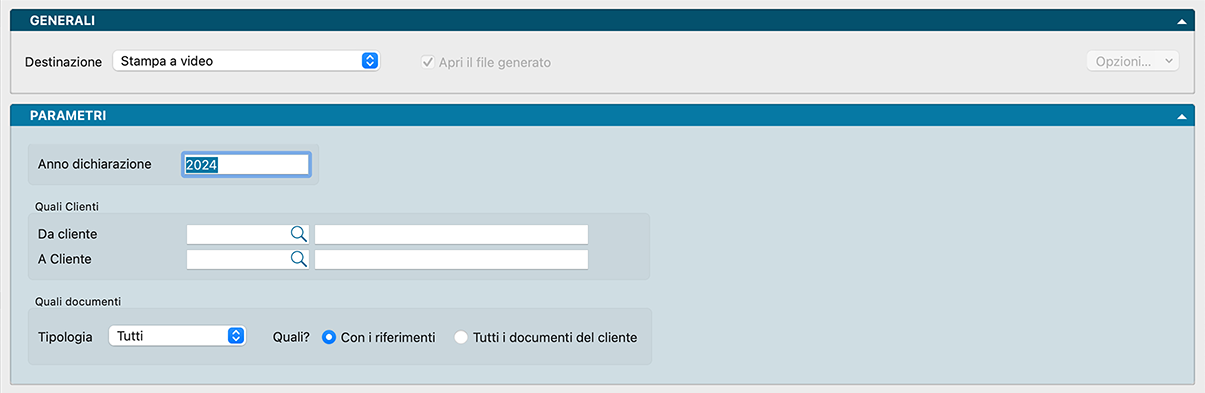The image size is (1205, 393).
Task: Click the Anno dichiarazione year field
Action: pyautogui.click(x=246, y=165)
